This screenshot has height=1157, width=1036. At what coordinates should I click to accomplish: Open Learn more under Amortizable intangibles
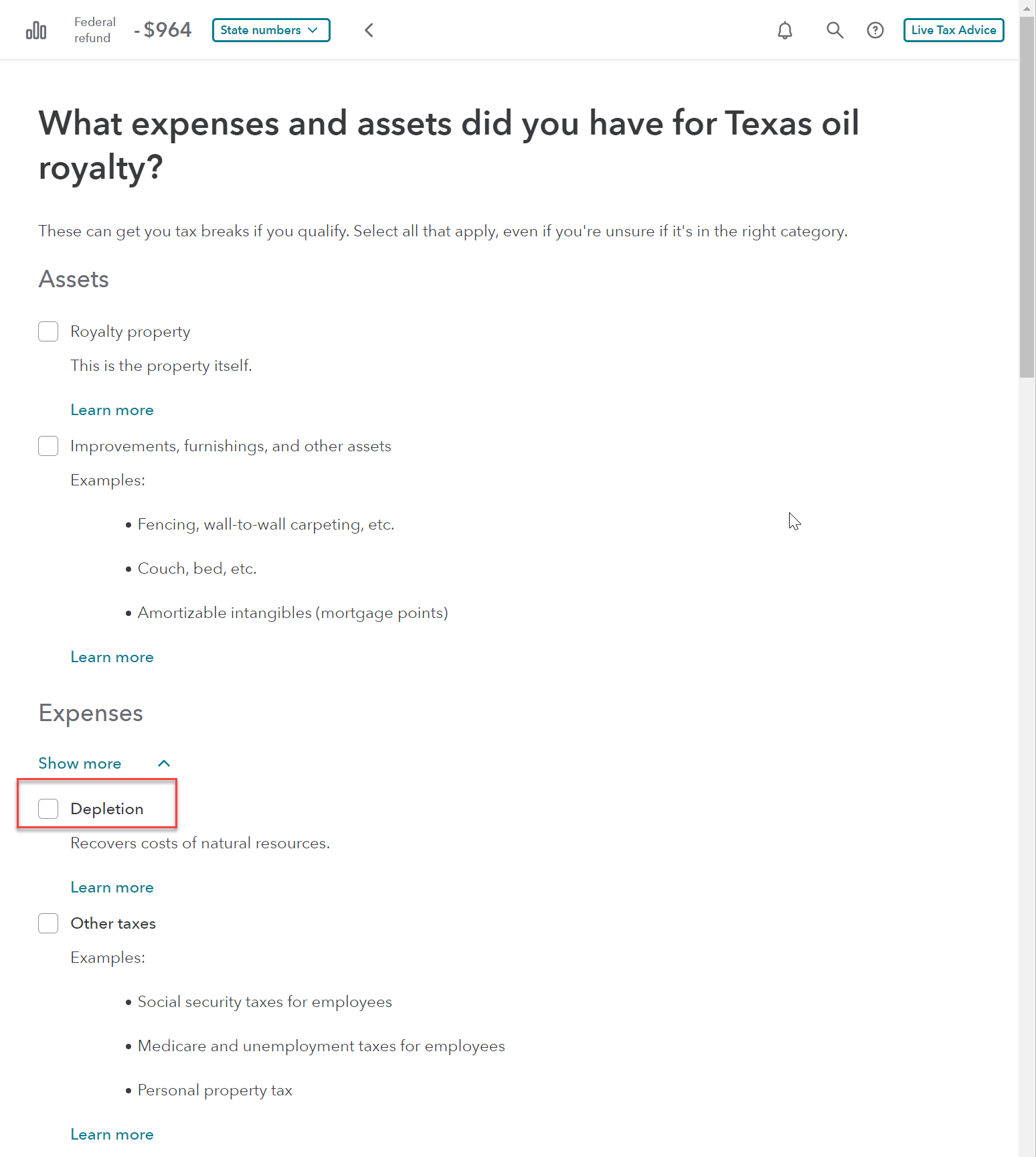tap(112, 657)
